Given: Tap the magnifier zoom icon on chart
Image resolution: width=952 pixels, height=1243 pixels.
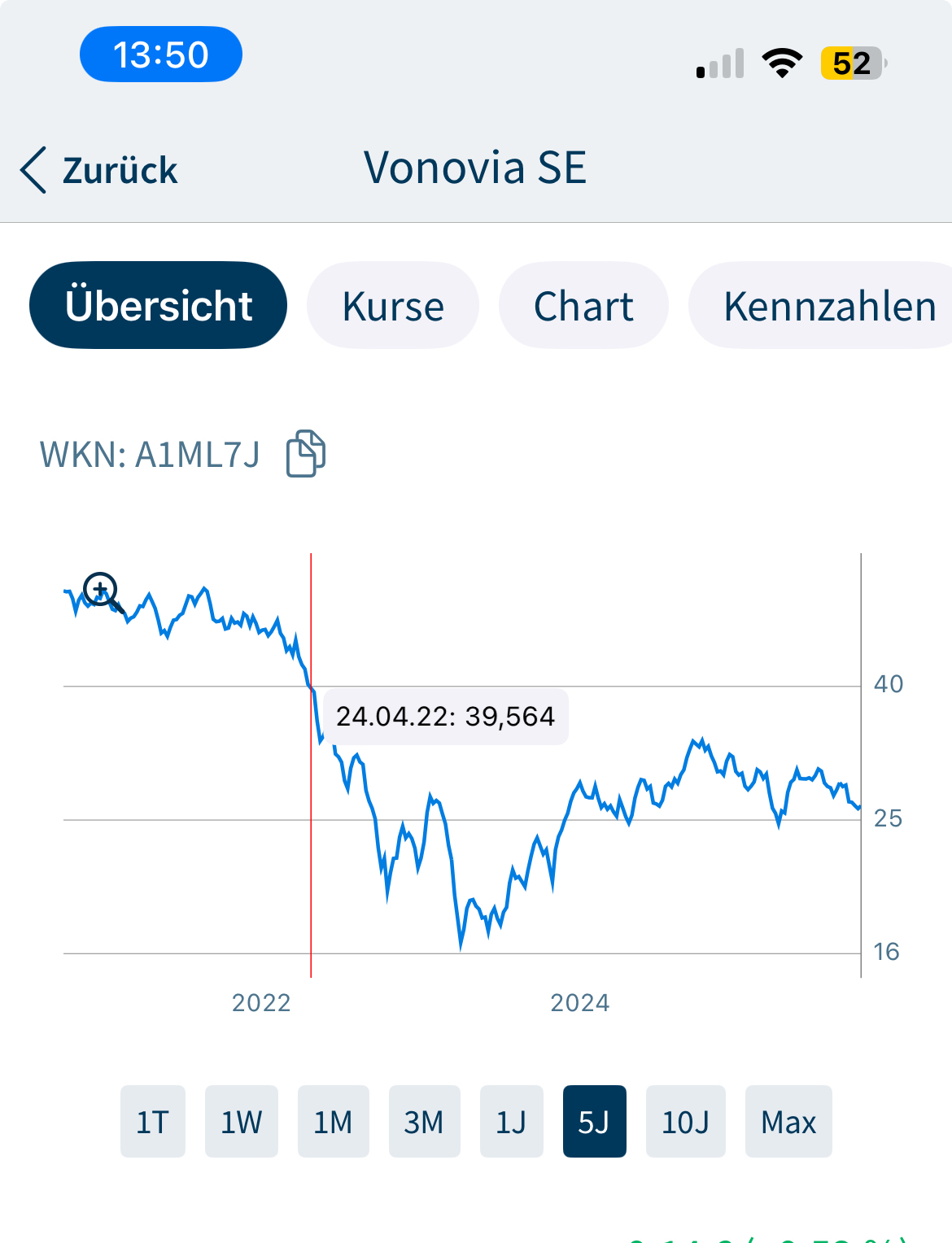Looking at the screenshot, I should (x=103, y=591).
